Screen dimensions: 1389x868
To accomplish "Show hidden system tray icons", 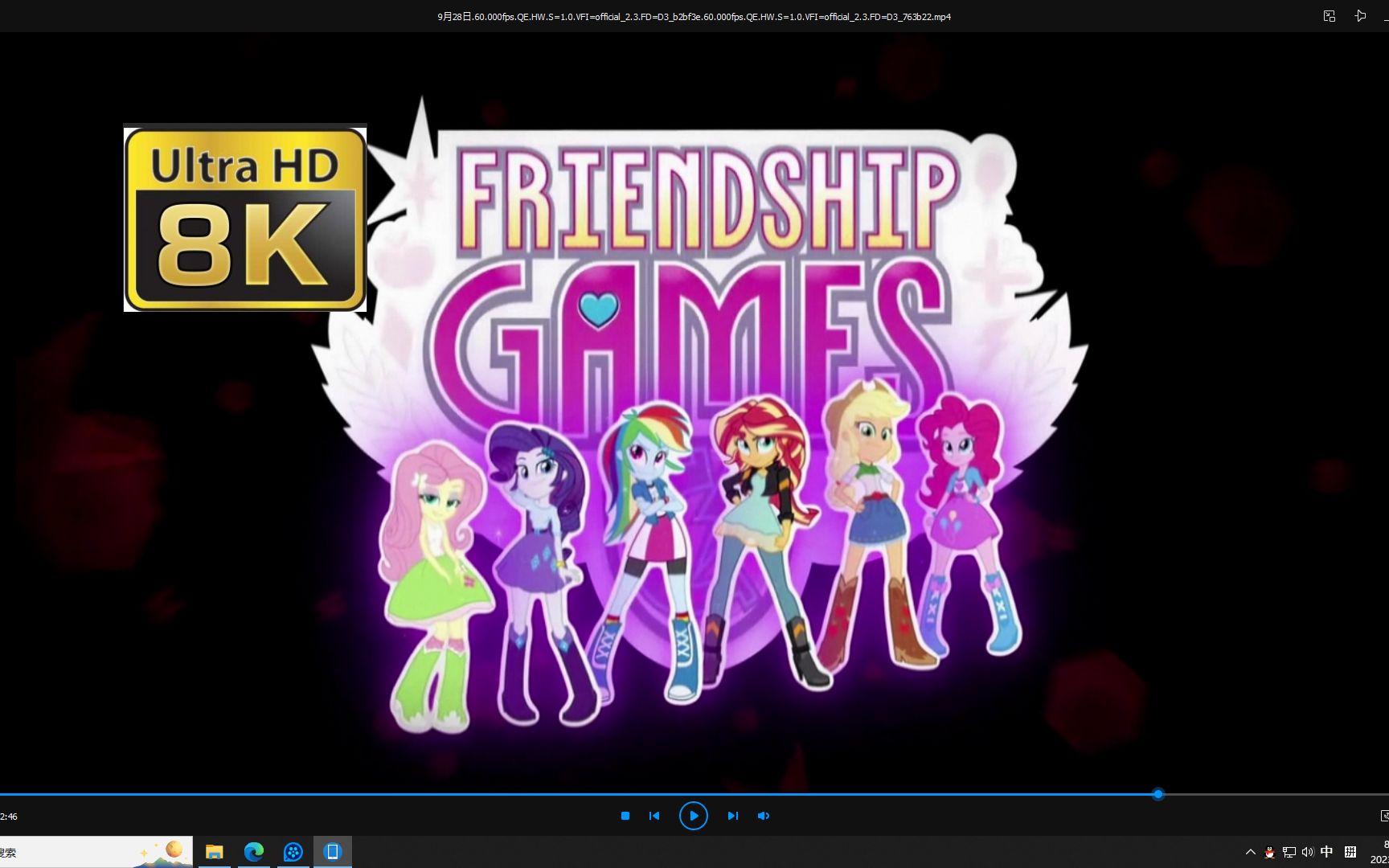I will [1250, 852].
